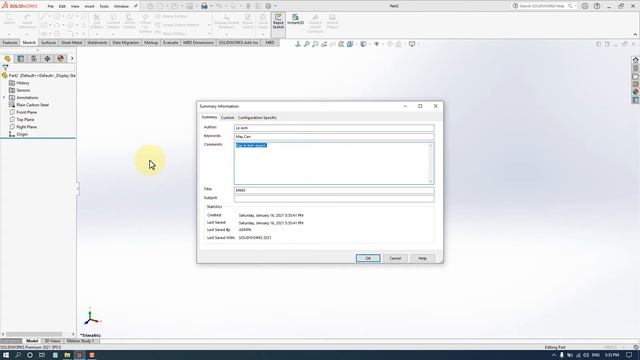Switch to Configuration Specific tab in dialog
Image resolution: width=640 pixels, height=360 pixels.
point(257,118)
